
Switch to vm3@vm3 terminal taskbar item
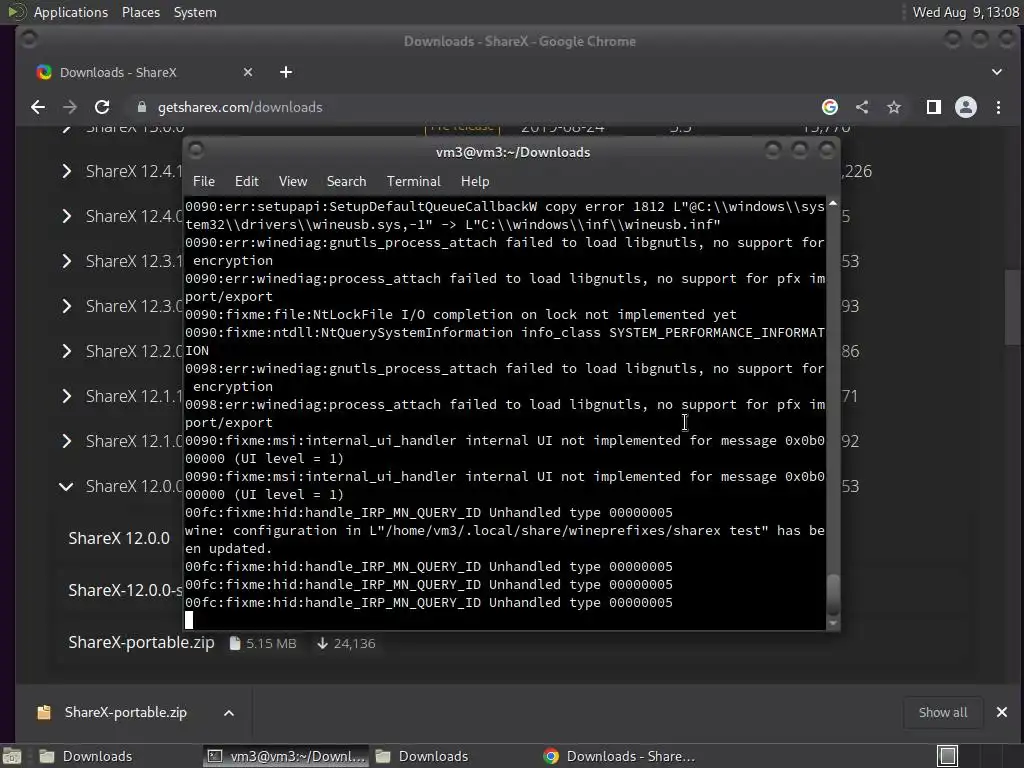point(286,756)
